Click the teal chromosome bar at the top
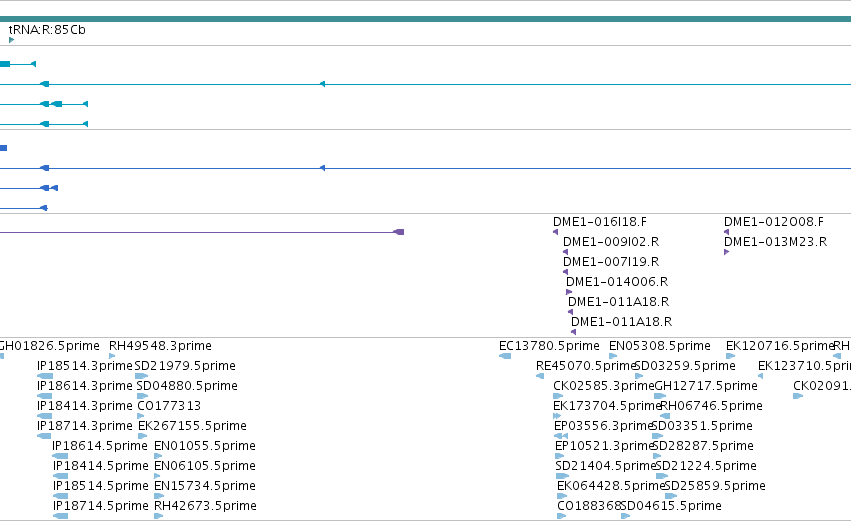Image resolution: width=851 pixels, height=521 pixels. tap(426, 19)
